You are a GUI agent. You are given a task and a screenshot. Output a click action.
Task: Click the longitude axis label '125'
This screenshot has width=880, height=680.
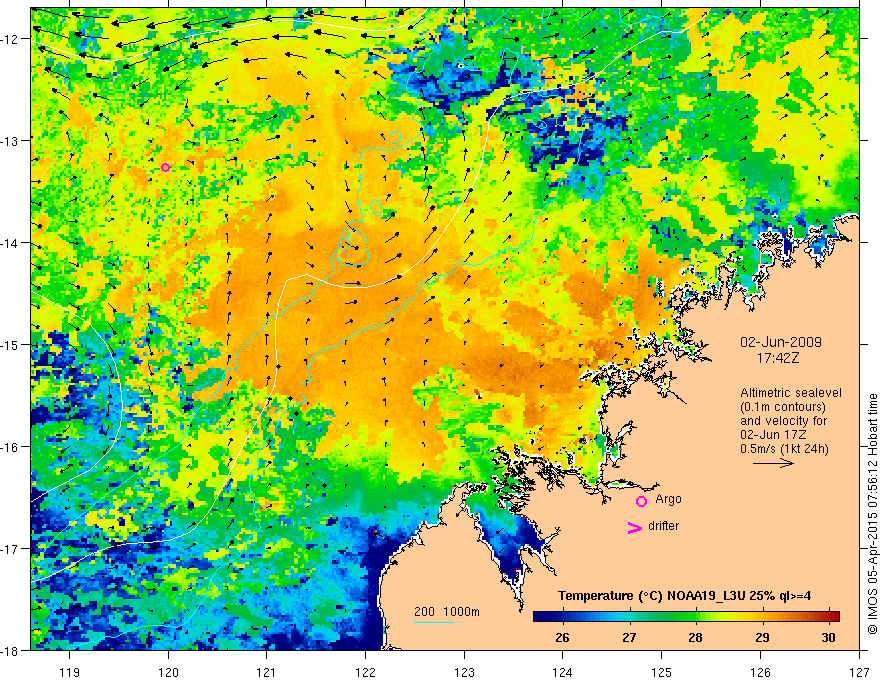pos(662,672)
